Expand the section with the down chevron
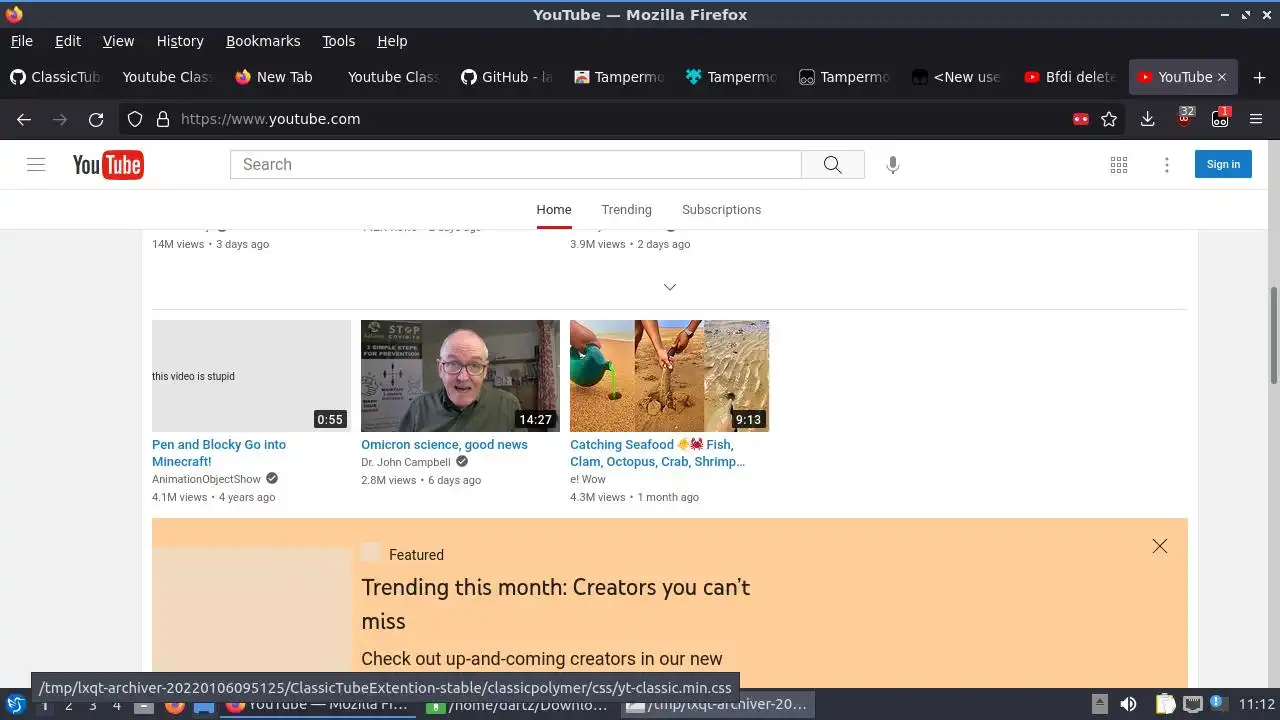Viewport: 1280px width, 720px height. pyautogui.click(x=670, y=287)
